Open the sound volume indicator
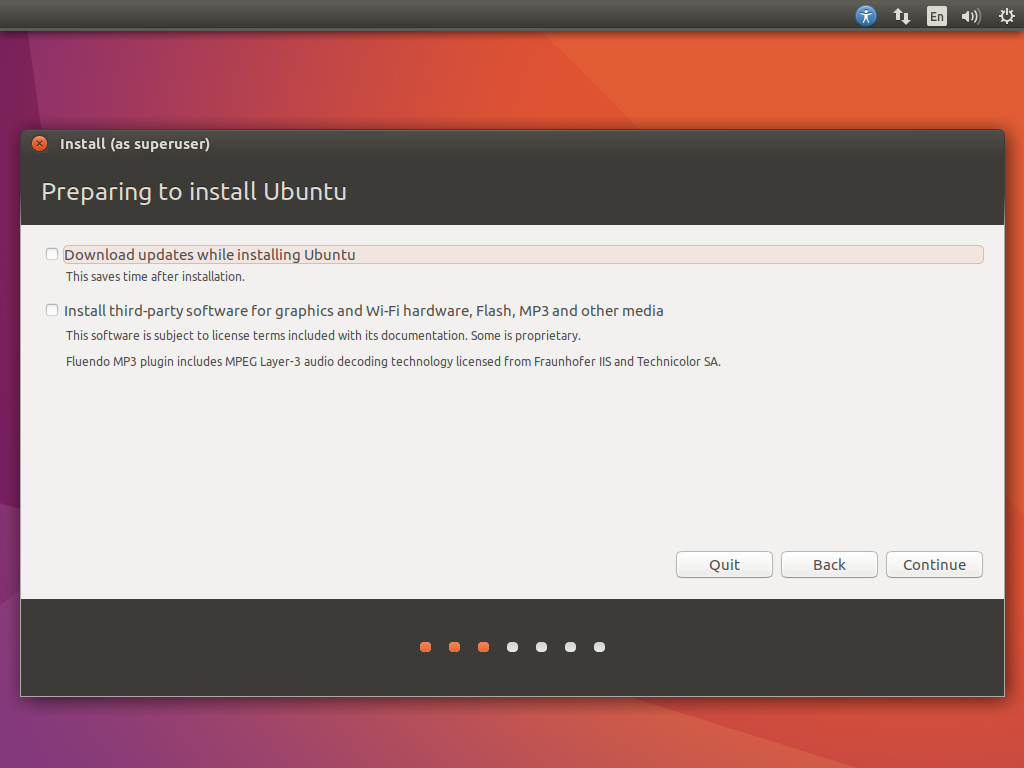Image resolution: width=1024 pixels, height=768 pixels. [970, 16]
